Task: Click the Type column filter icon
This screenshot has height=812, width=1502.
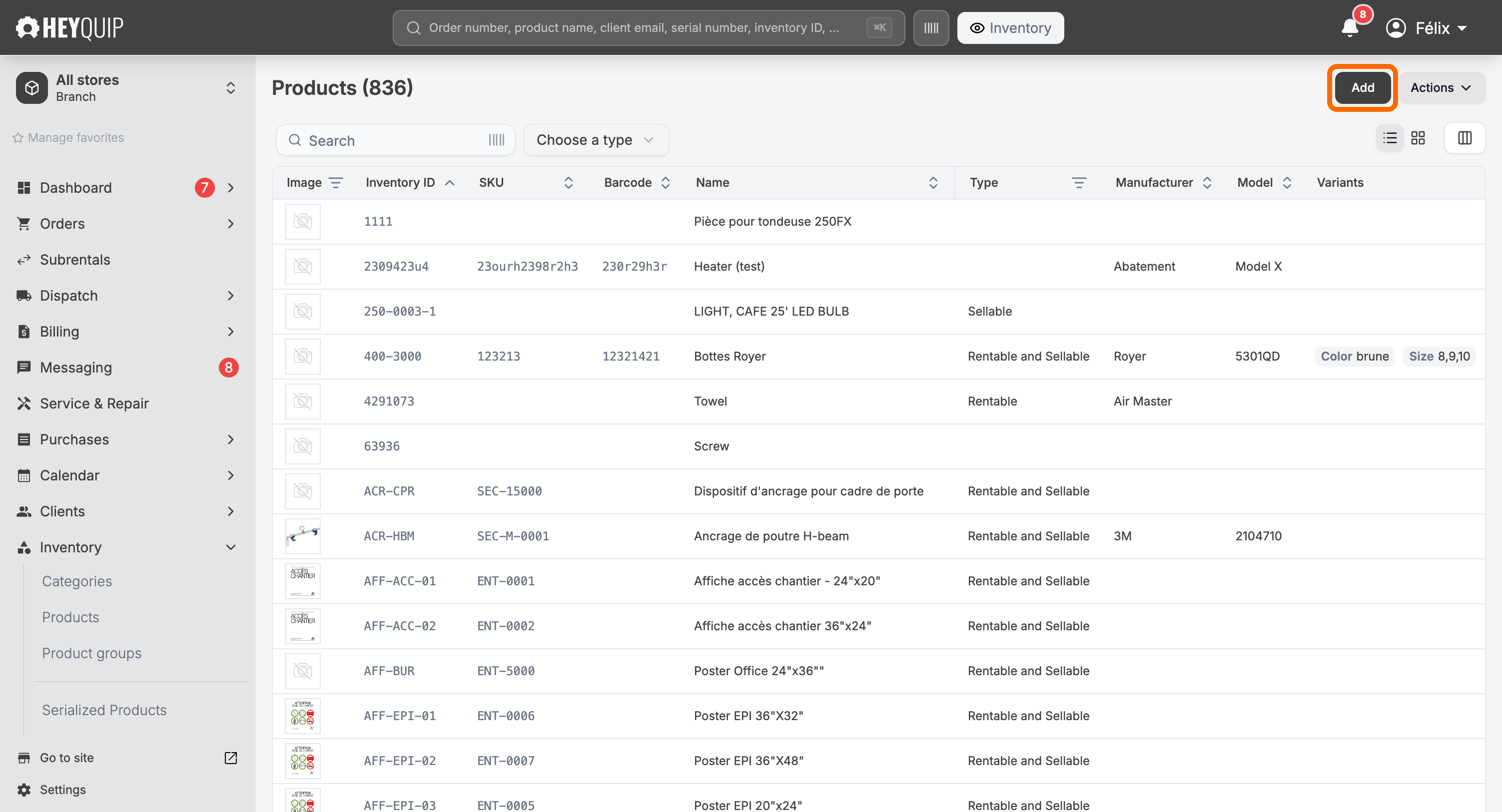Action: tap(1079, 182)
